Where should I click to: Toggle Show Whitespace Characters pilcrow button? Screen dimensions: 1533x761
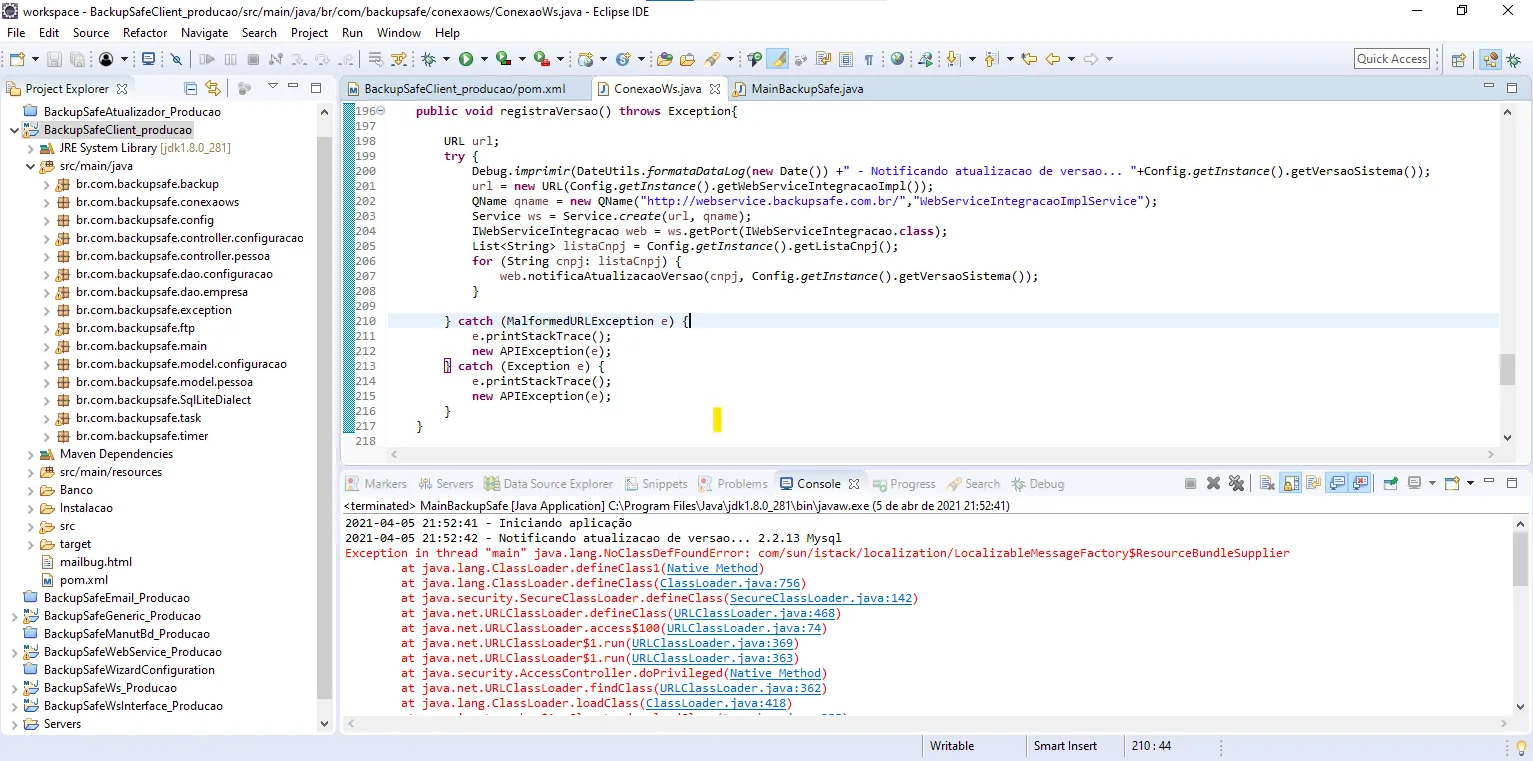pos(868,60)
